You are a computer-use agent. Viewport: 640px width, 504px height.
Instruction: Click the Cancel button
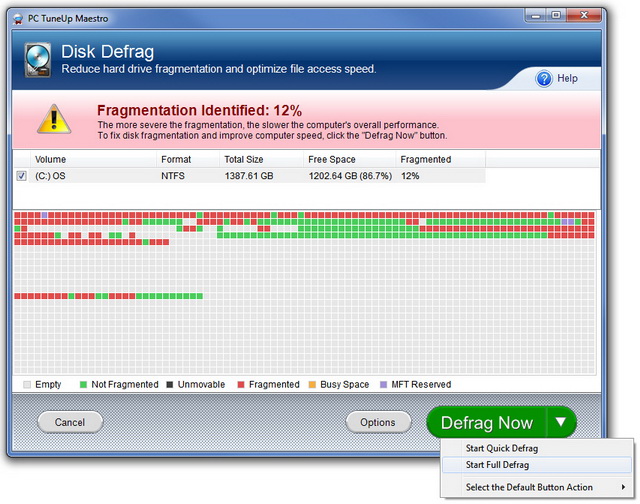[x=70, y=422]
